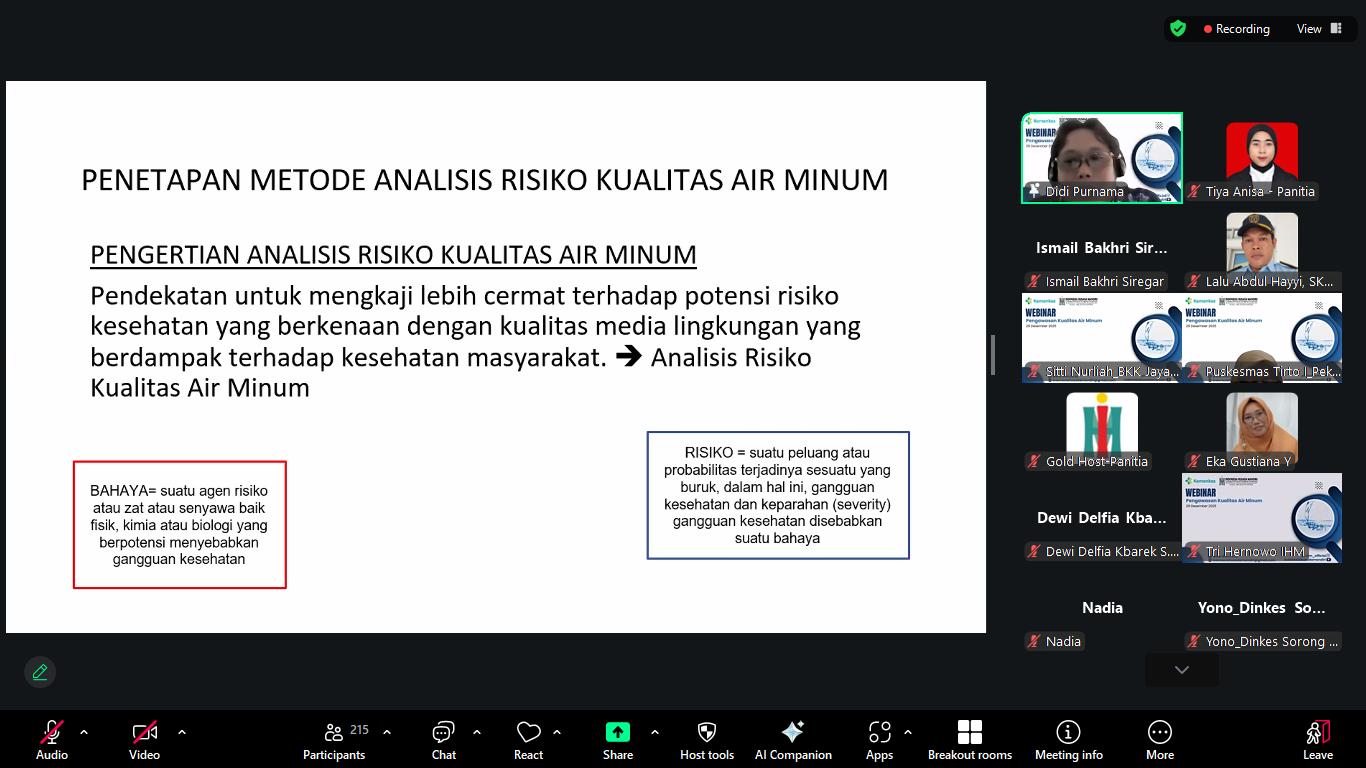Turn on the Video camera
Image resolution: width=1366 pixels, height=768 pixels.
(x=145, y=740)
